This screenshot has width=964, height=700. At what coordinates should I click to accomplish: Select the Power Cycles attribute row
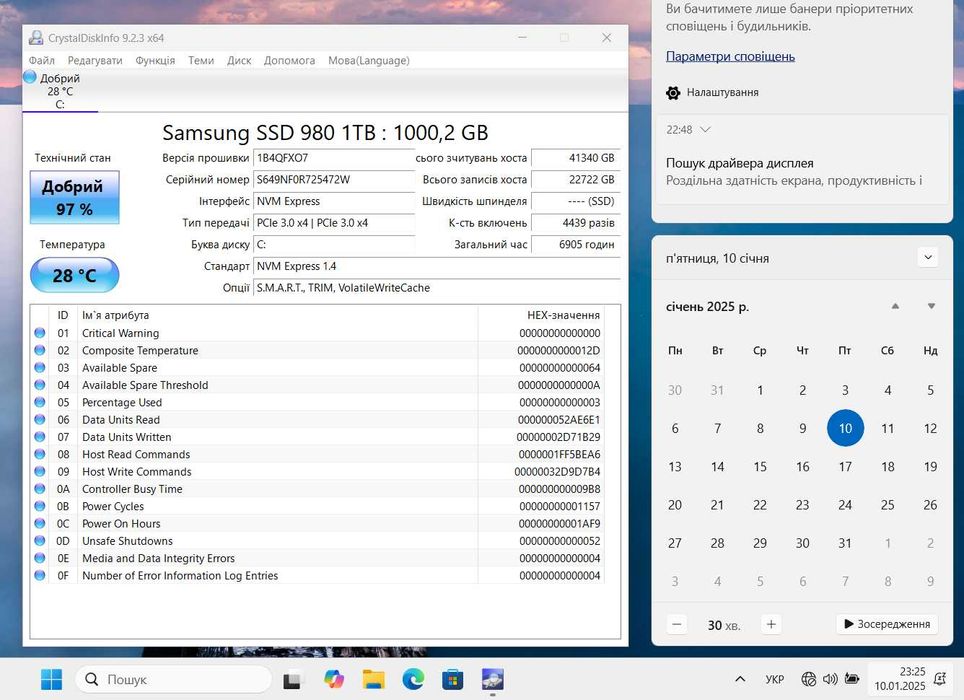317,506
